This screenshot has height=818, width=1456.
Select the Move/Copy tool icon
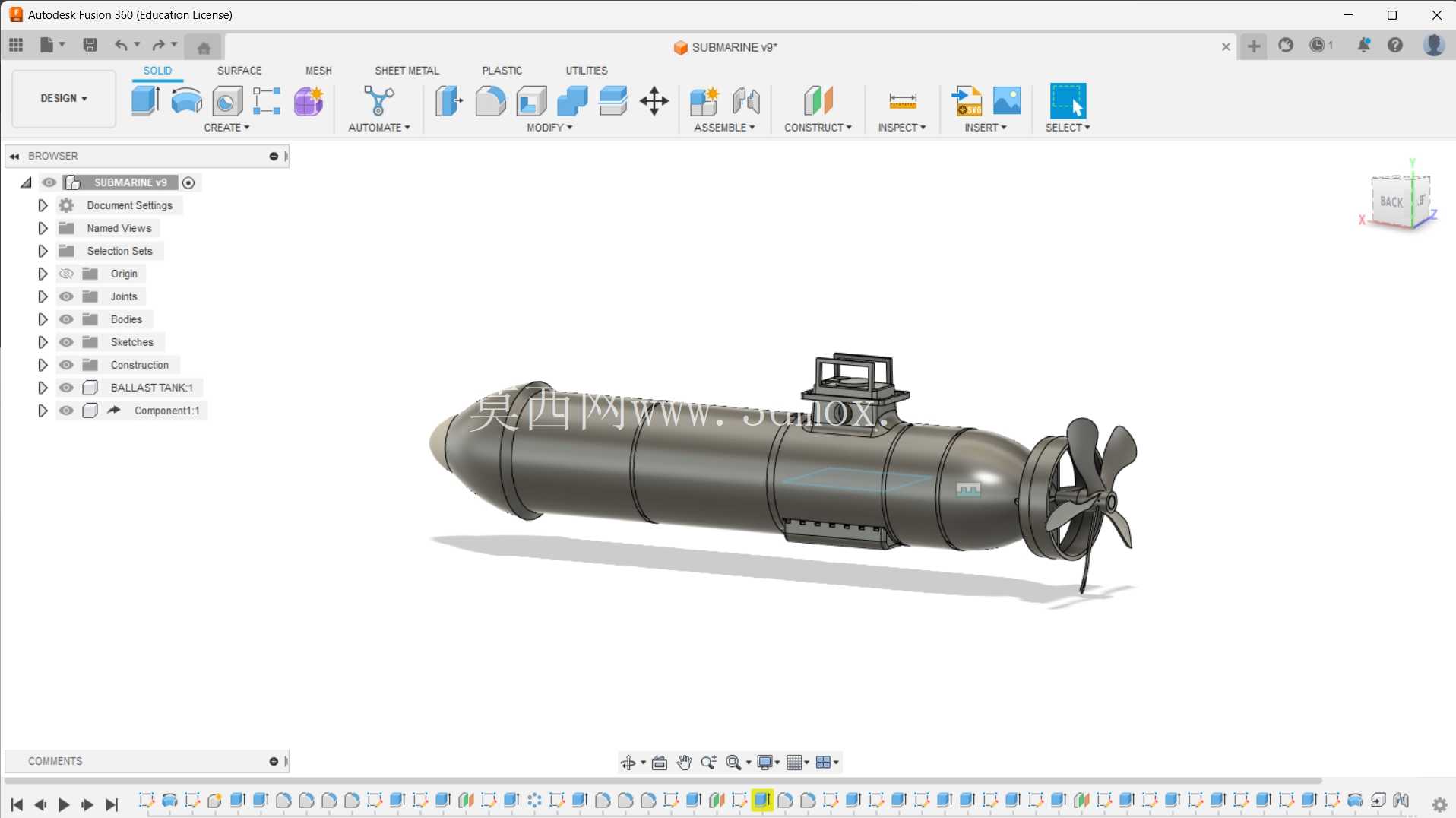(654, 100)
